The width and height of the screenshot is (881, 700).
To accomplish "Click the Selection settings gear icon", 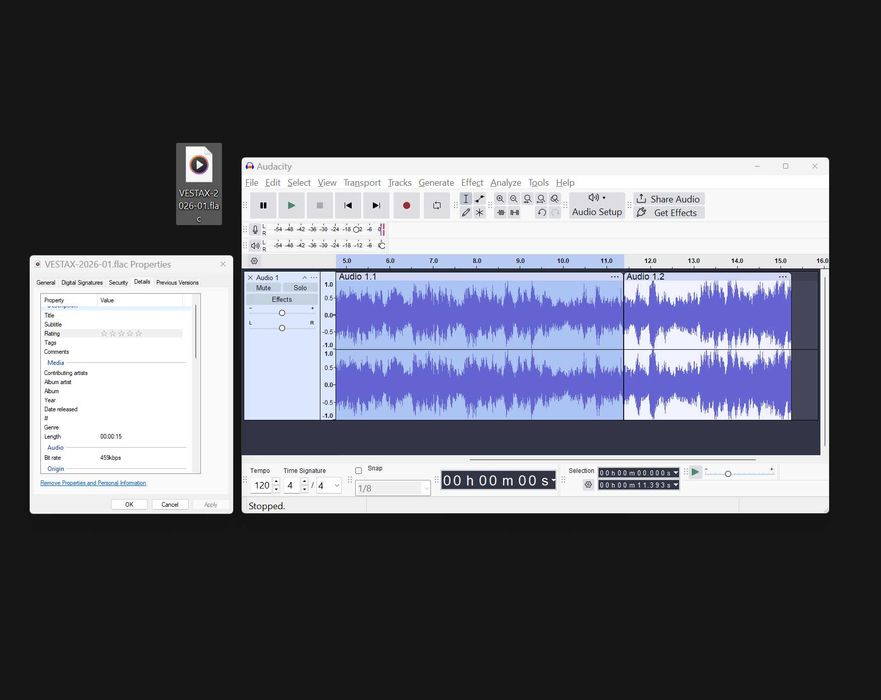I will click(588, 485).
